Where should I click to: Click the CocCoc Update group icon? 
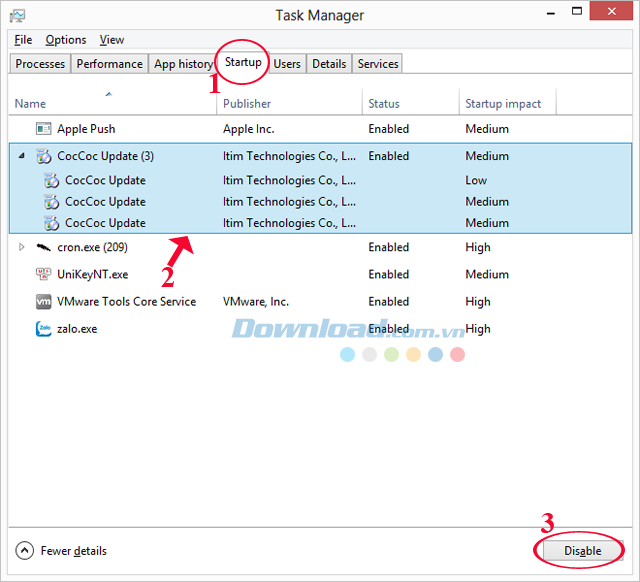click(x=43, y=156)
